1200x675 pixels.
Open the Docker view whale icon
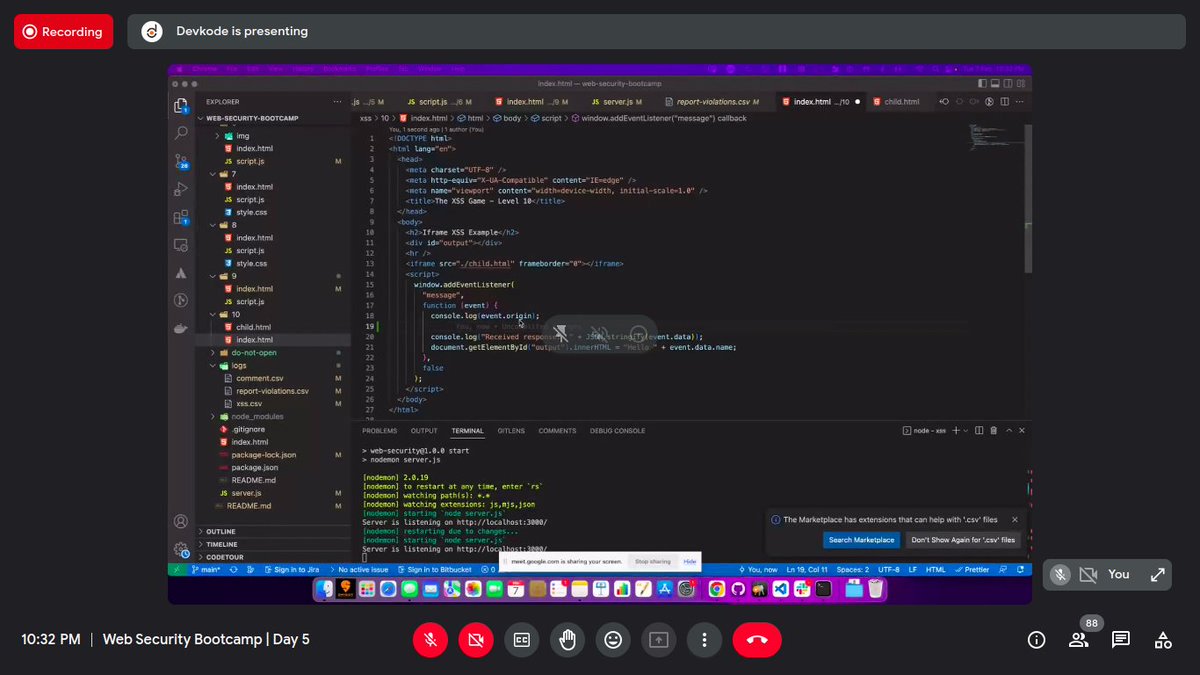click(x=181, y=328)
